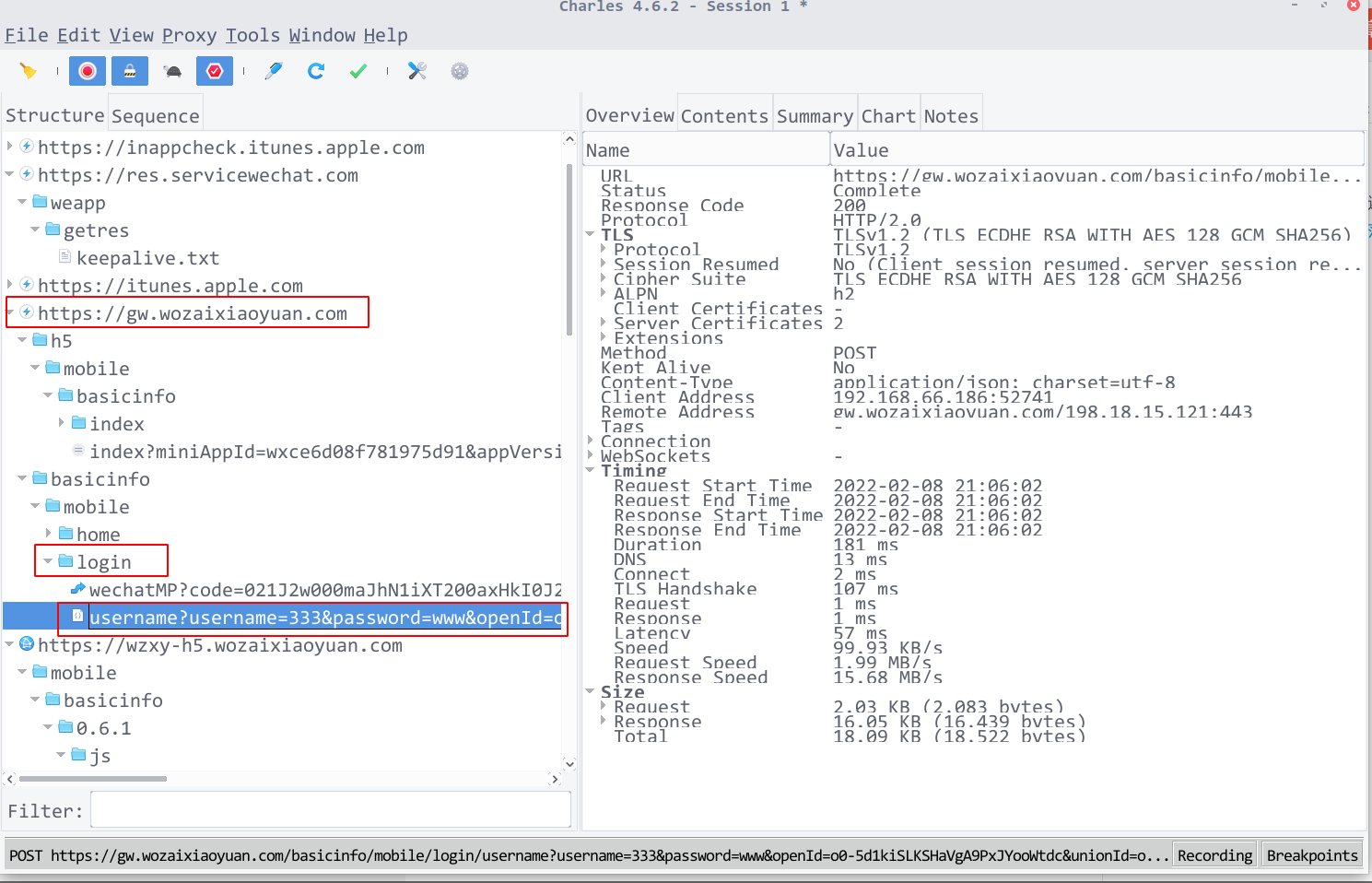1372x883 pixels.
Task: Clear the session with the broom icon
Action: coord(29,71)
